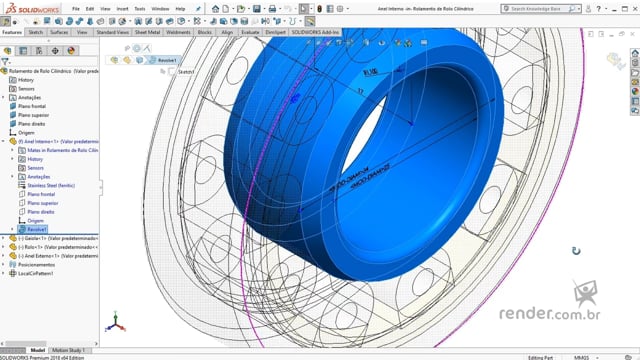Open the DimXpertManager crosshair icon
The width and height of the screenshot is (640, 360).
(x=55, y=51)
